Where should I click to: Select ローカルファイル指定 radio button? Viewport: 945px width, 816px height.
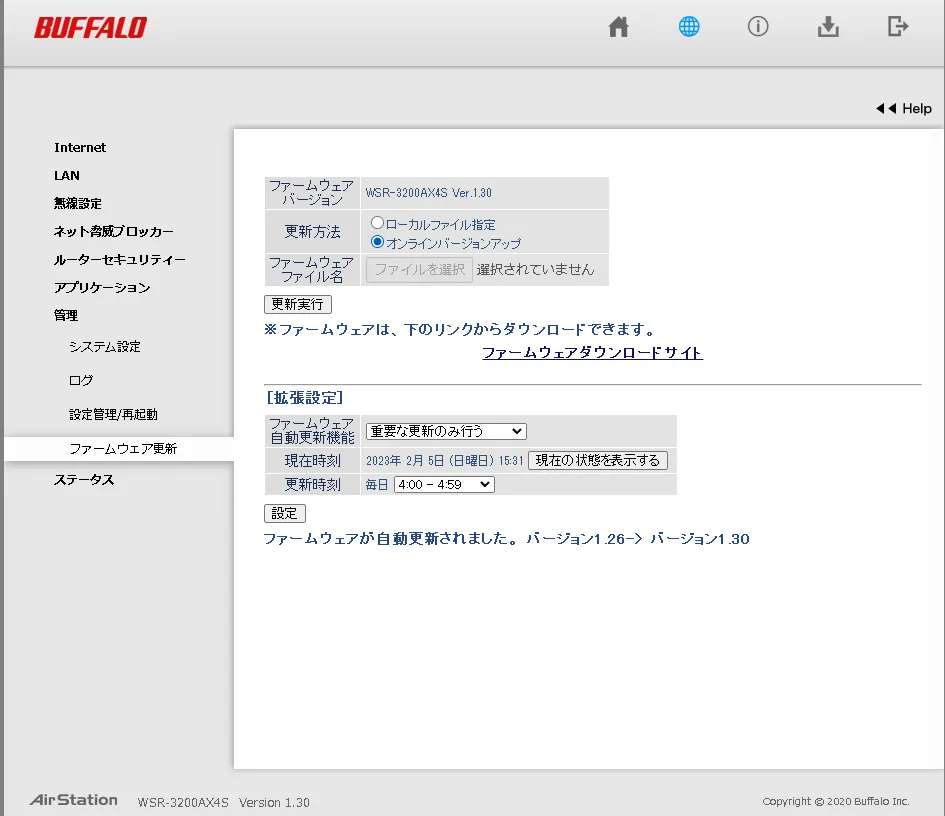[377, 223]
